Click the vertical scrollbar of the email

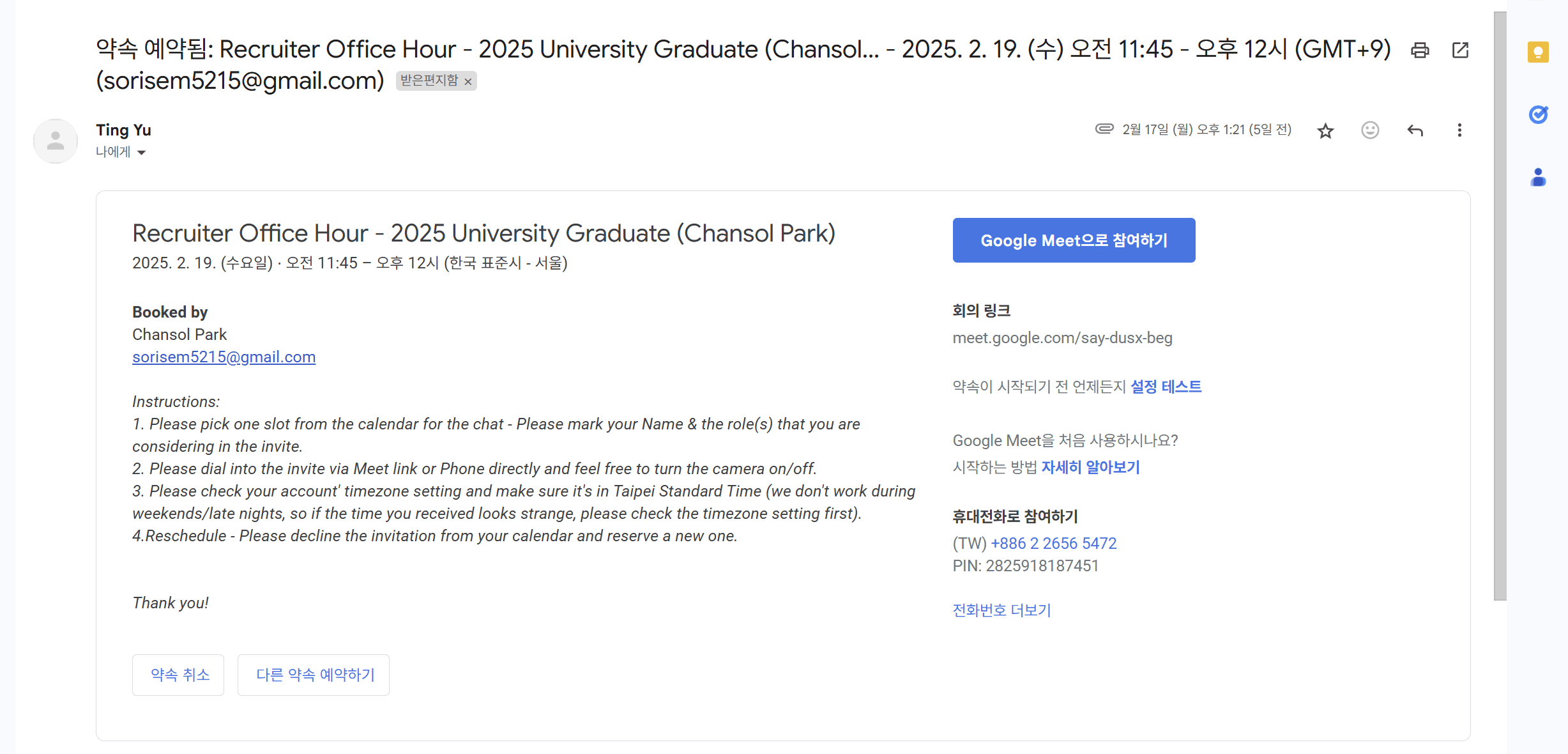[x=1500, y=307]
